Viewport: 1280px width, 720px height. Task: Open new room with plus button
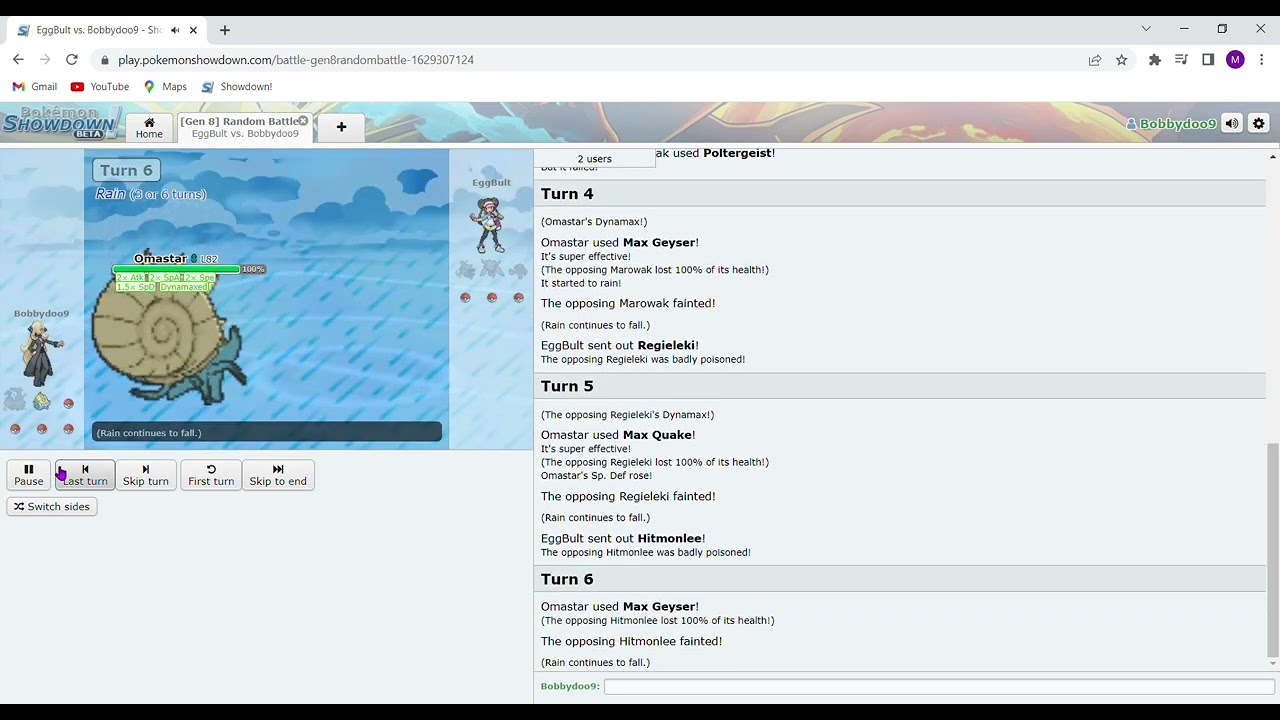coord(341,127)
